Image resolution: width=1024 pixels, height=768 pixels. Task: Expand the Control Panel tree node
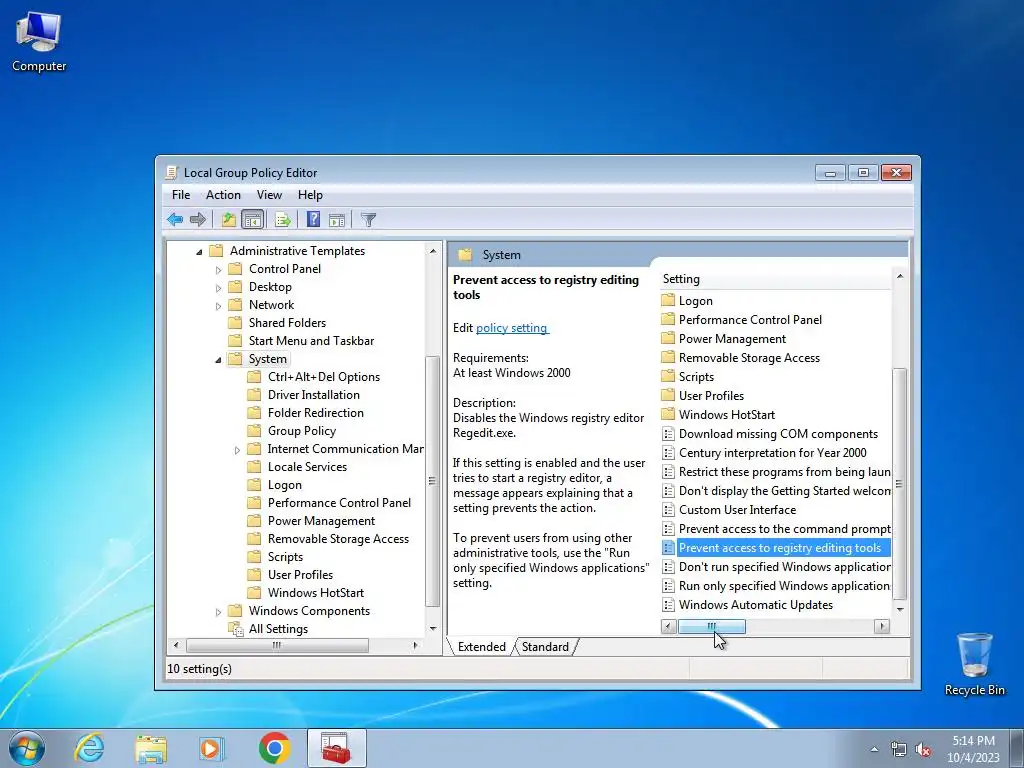[218, 269]
